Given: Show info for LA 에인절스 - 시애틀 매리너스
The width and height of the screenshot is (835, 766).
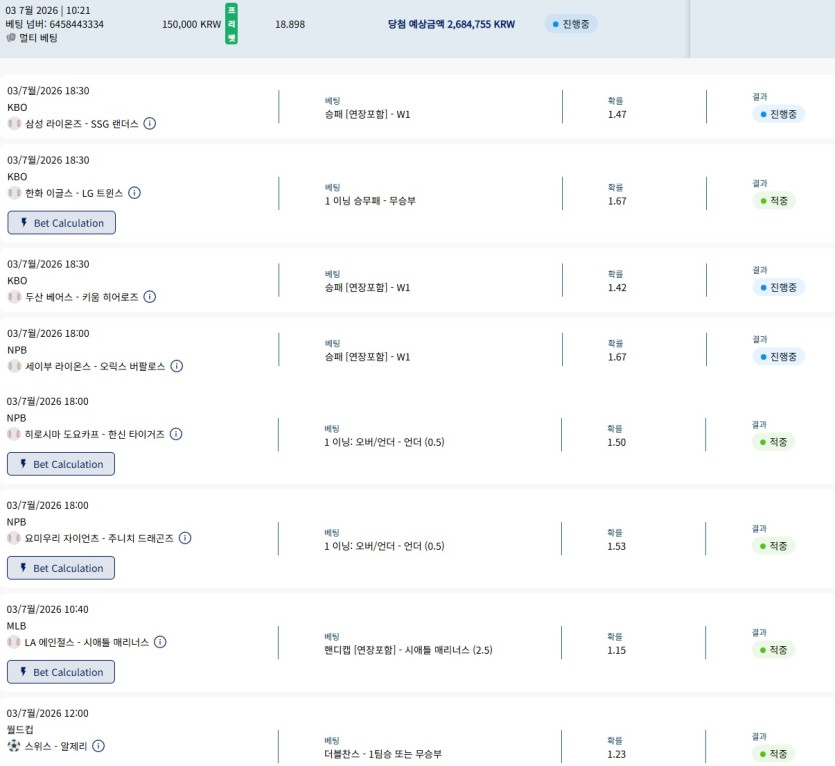Looking at the screenshot, I should pos(160,642).
